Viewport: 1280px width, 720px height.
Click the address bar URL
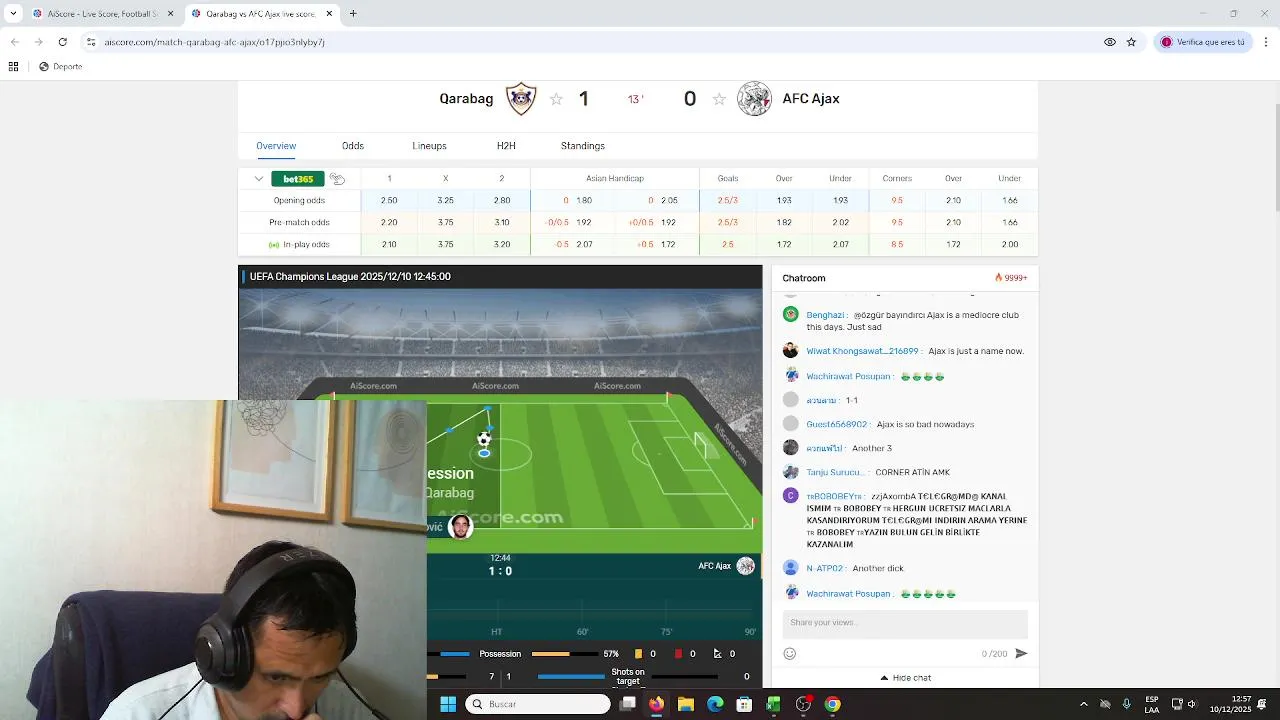(214, 42)
